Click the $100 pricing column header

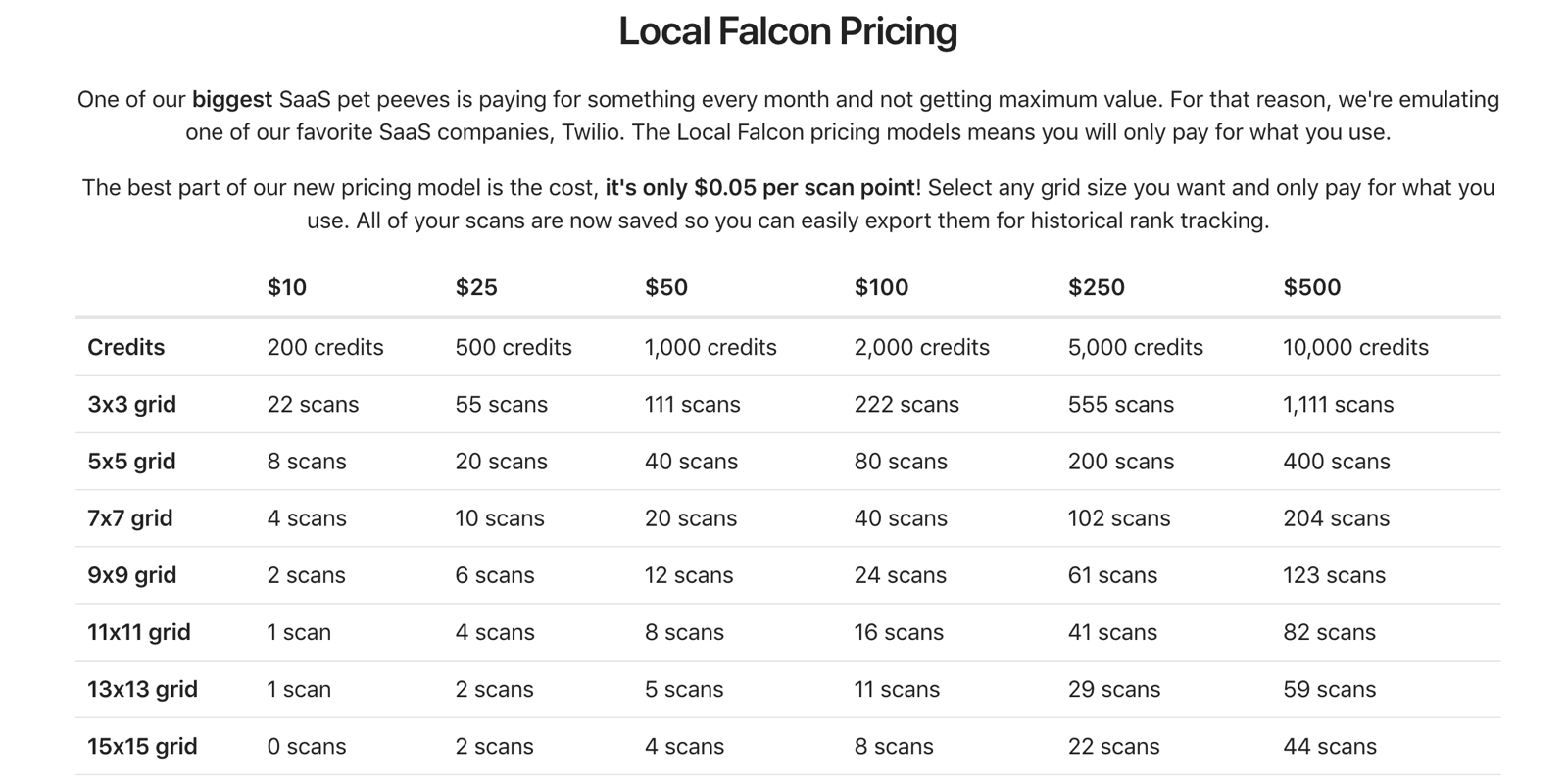tap(881, 287)
